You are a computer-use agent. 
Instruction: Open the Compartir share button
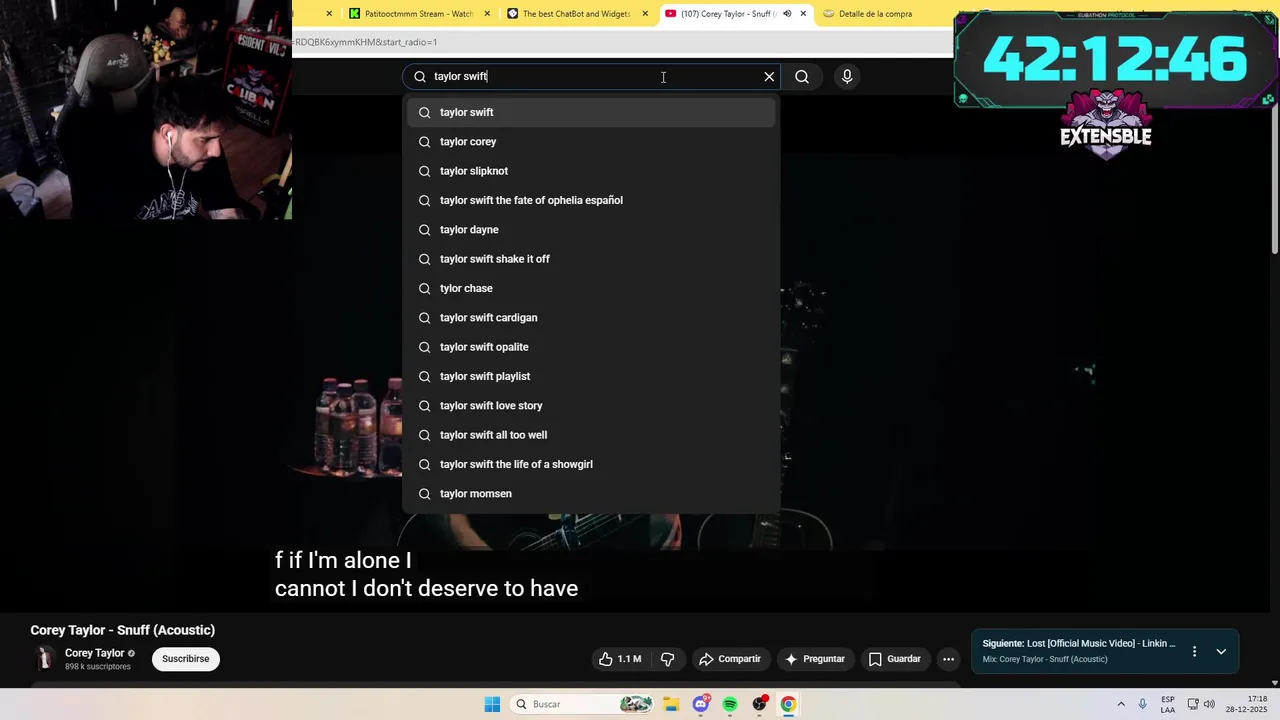coord(730,659)
